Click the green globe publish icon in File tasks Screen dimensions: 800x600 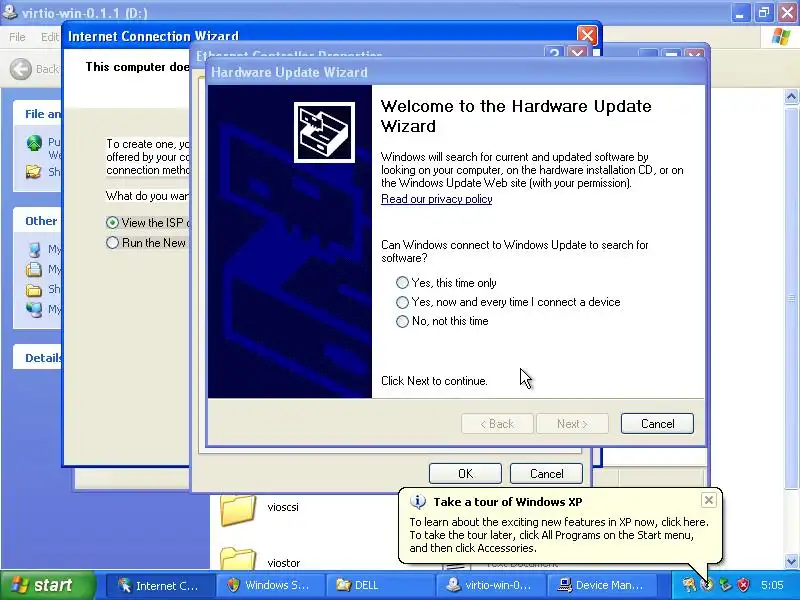coord(34,143)
